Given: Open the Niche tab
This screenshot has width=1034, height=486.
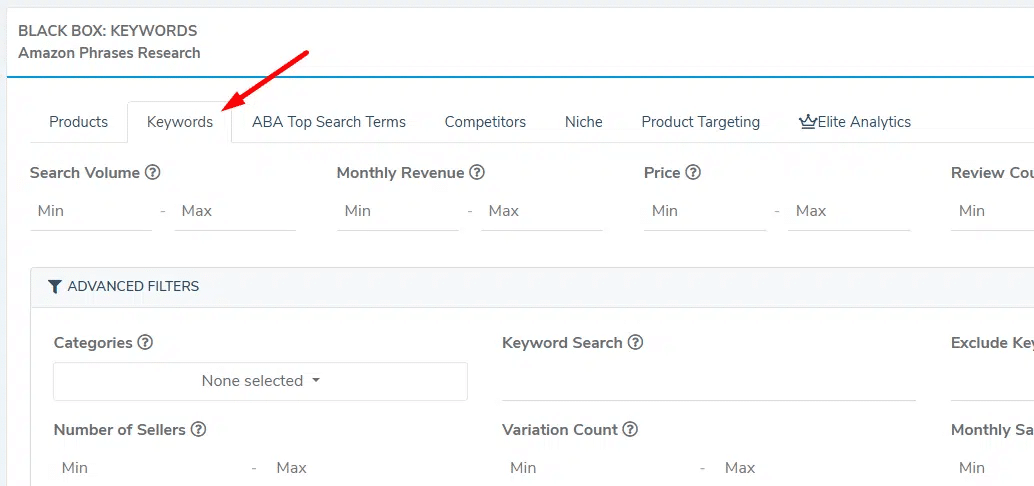Looking at the screenshot, I should point(583,122).
